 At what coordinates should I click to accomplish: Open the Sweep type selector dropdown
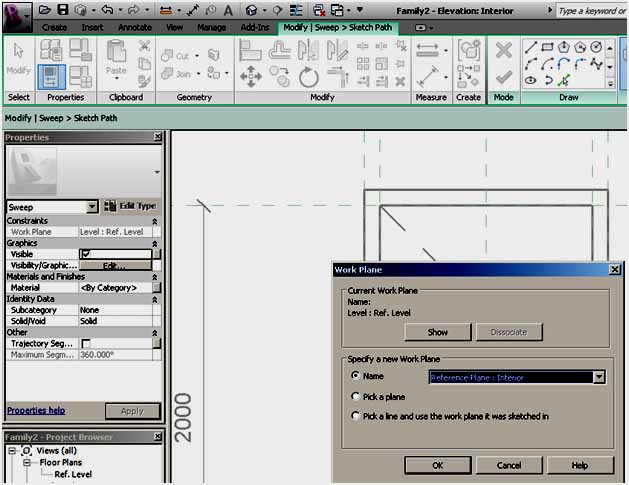click(92, 206)
